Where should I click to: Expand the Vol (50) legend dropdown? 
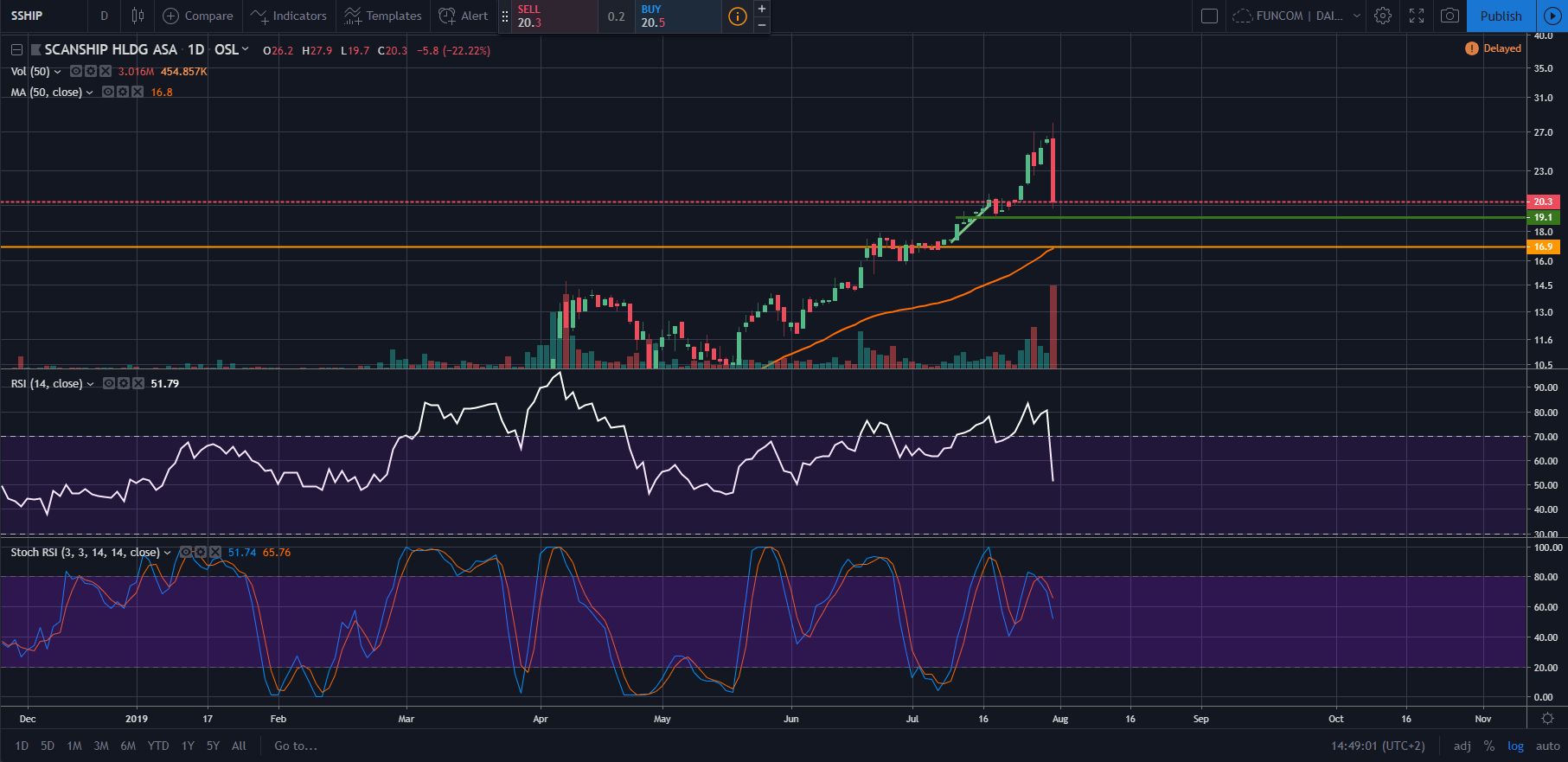58,72
